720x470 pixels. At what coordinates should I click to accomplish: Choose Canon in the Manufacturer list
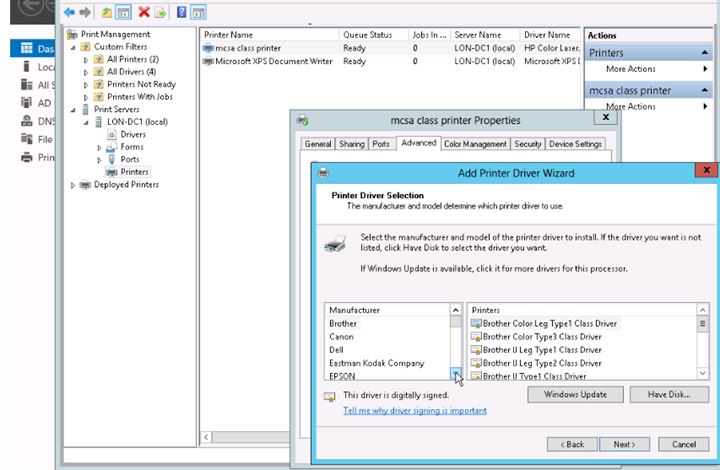coord(341,337)
